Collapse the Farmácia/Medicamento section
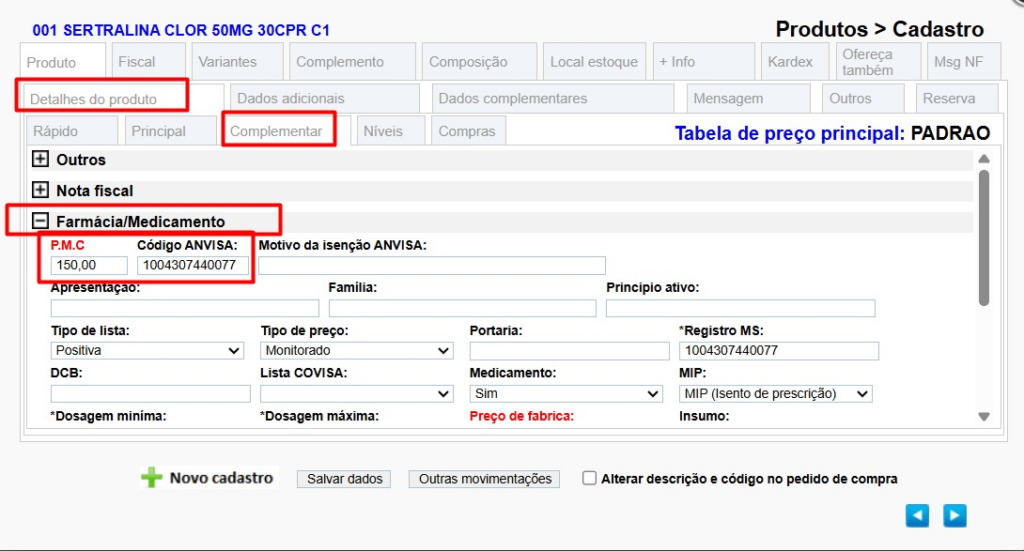The image size is (1024, 551). pyautogui.click(x=40, y=221)
